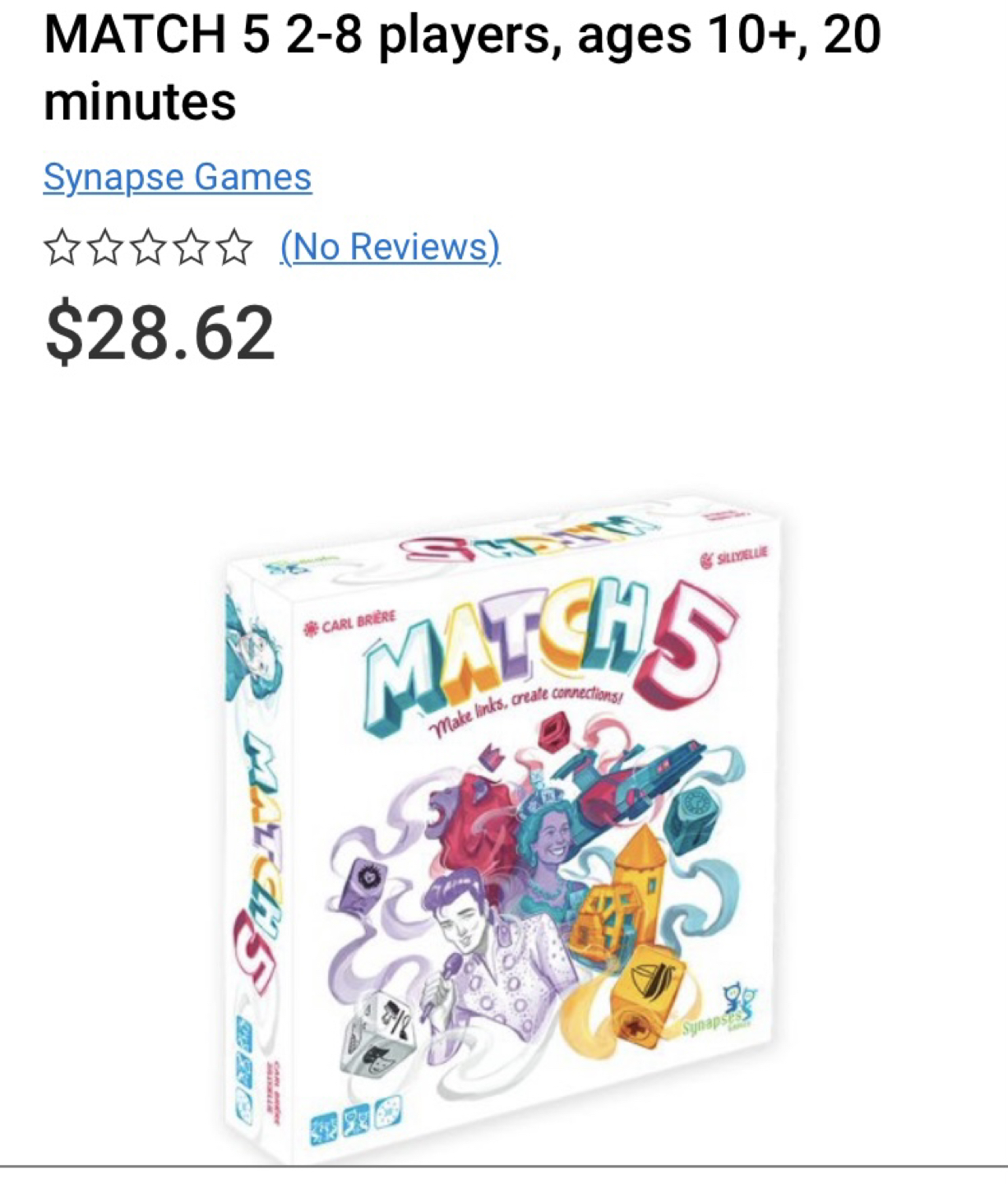This screenshot has width=1008, height=1184.
Task: Click the MATCH 5 product title heading
Action: click(x=462, y=67)
